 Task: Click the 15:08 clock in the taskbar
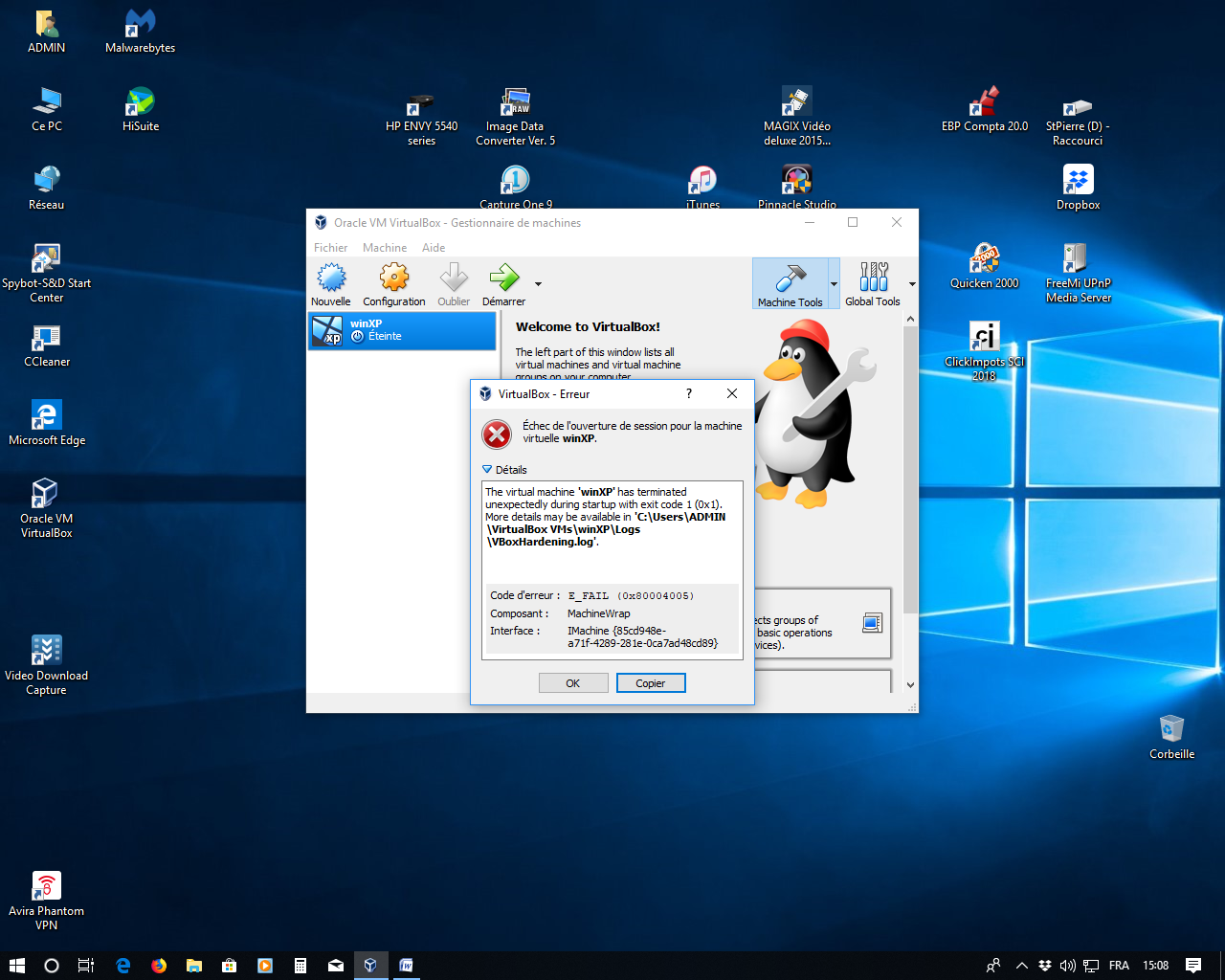point(1155,966)
